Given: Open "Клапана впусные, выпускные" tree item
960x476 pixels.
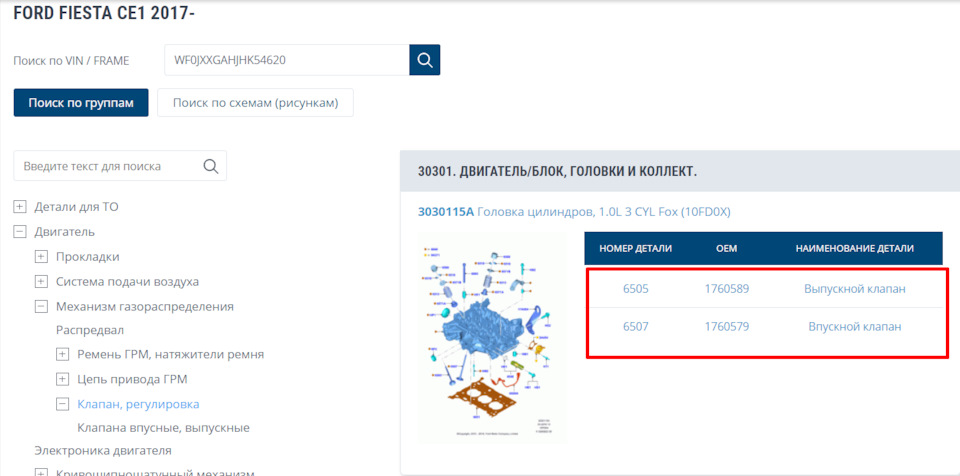Looking at the screenshot, I should pyautogui.click(x=163, y=428).
